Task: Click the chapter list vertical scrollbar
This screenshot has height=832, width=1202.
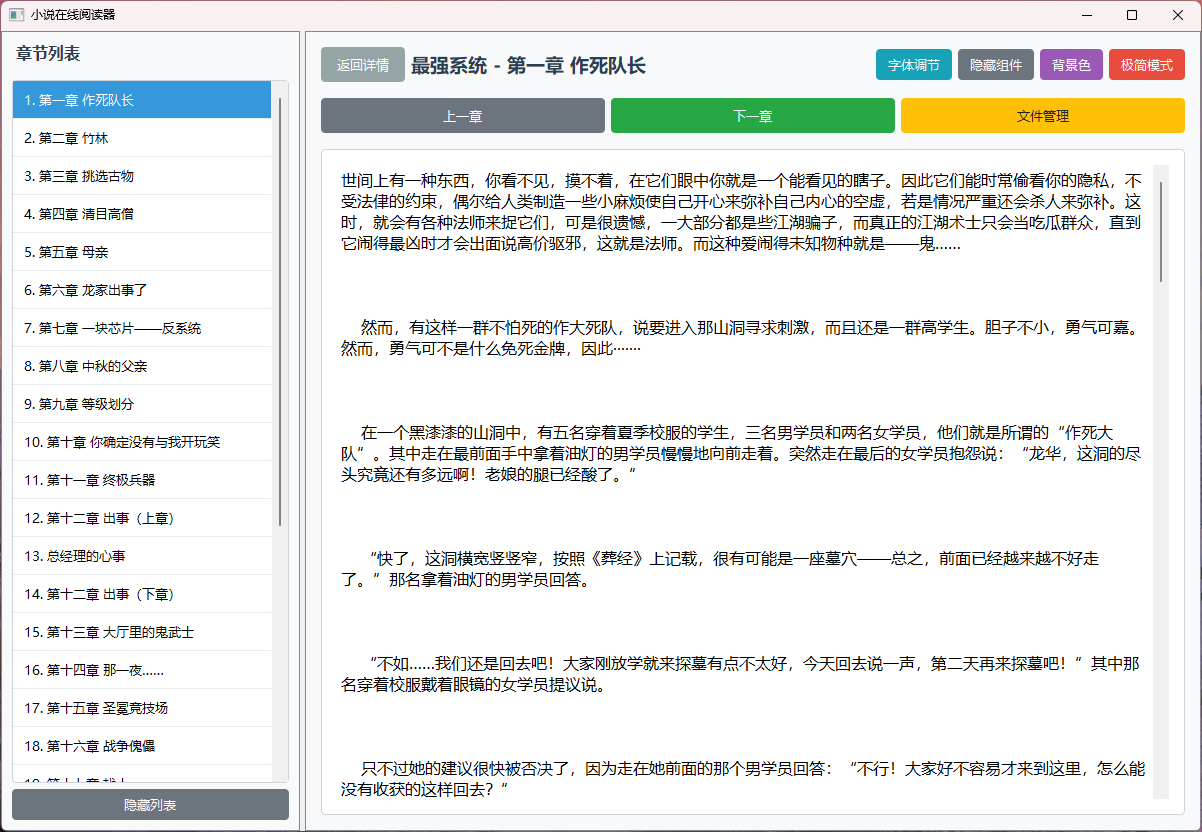Action: tap(280, 310)
